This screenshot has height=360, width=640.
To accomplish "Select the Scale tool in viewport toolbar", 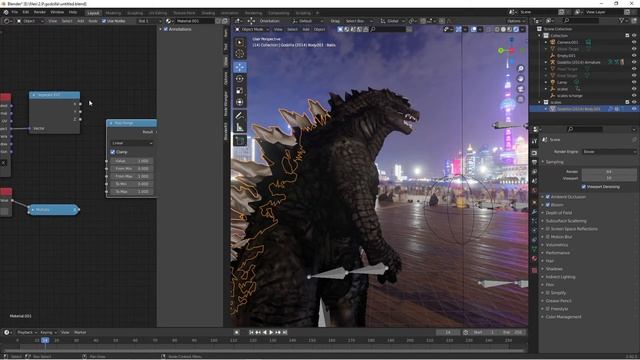I will tap(240, 91).
